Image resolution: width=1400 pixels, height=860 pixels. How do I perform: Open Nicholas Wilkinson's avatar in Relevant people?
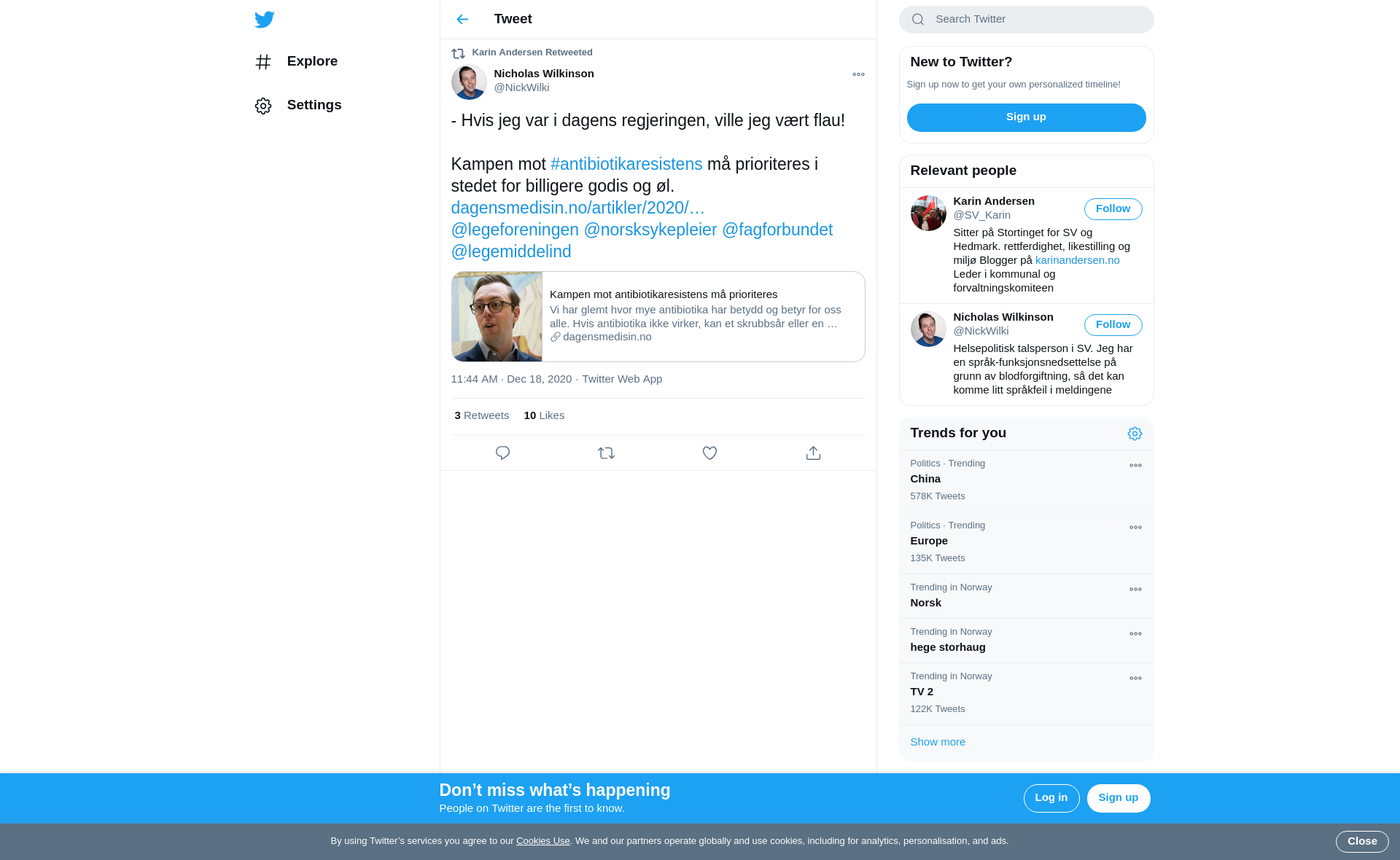pyautogui.click(x=928, y=329)
